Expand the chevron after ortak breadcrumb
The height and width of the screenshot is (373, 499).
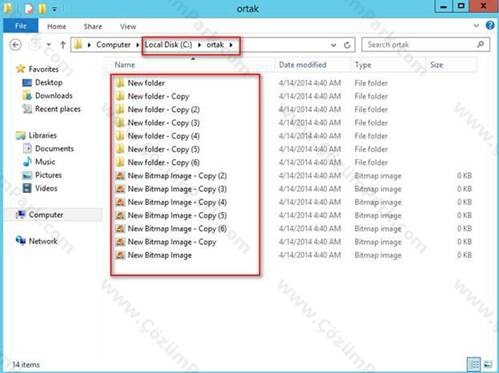click(x=231, y=45)
